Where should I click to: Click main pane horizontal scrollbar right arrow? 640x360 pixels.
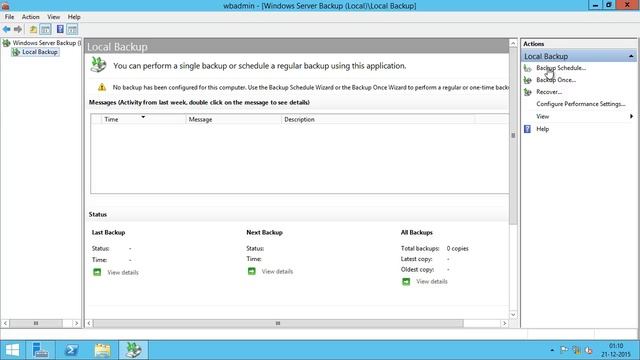pos(504,323)
